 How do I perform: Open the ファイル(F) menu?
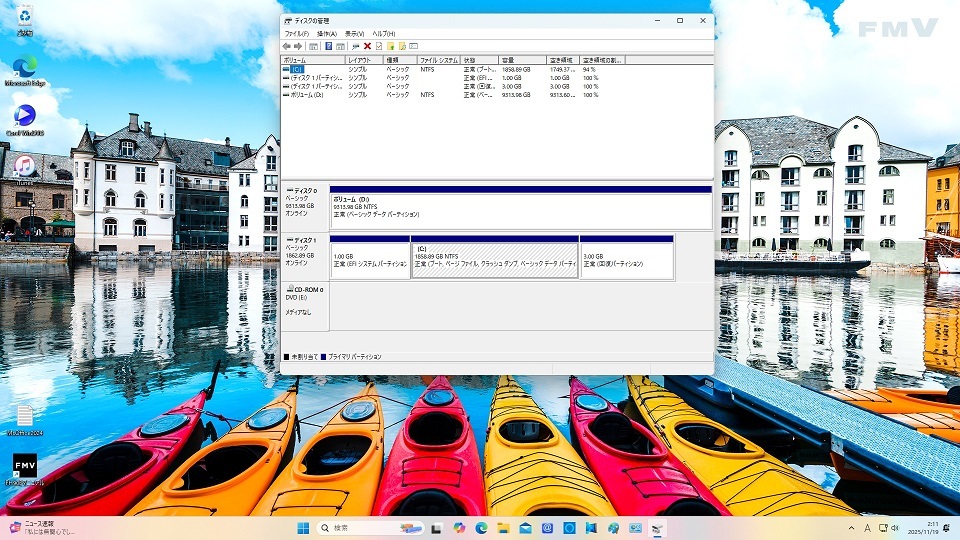point(297,33)
